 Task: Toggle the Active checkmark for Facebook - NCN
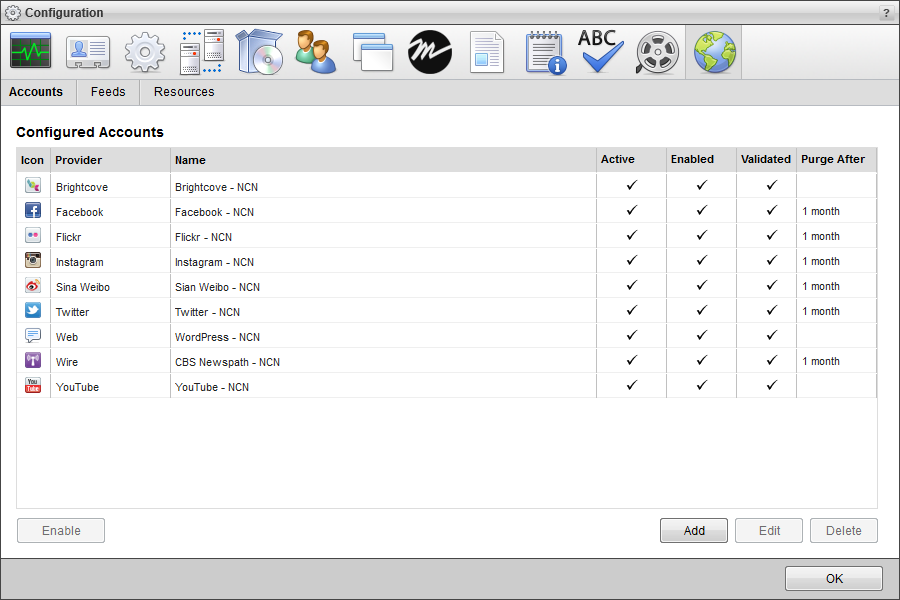tap(630, 211)
